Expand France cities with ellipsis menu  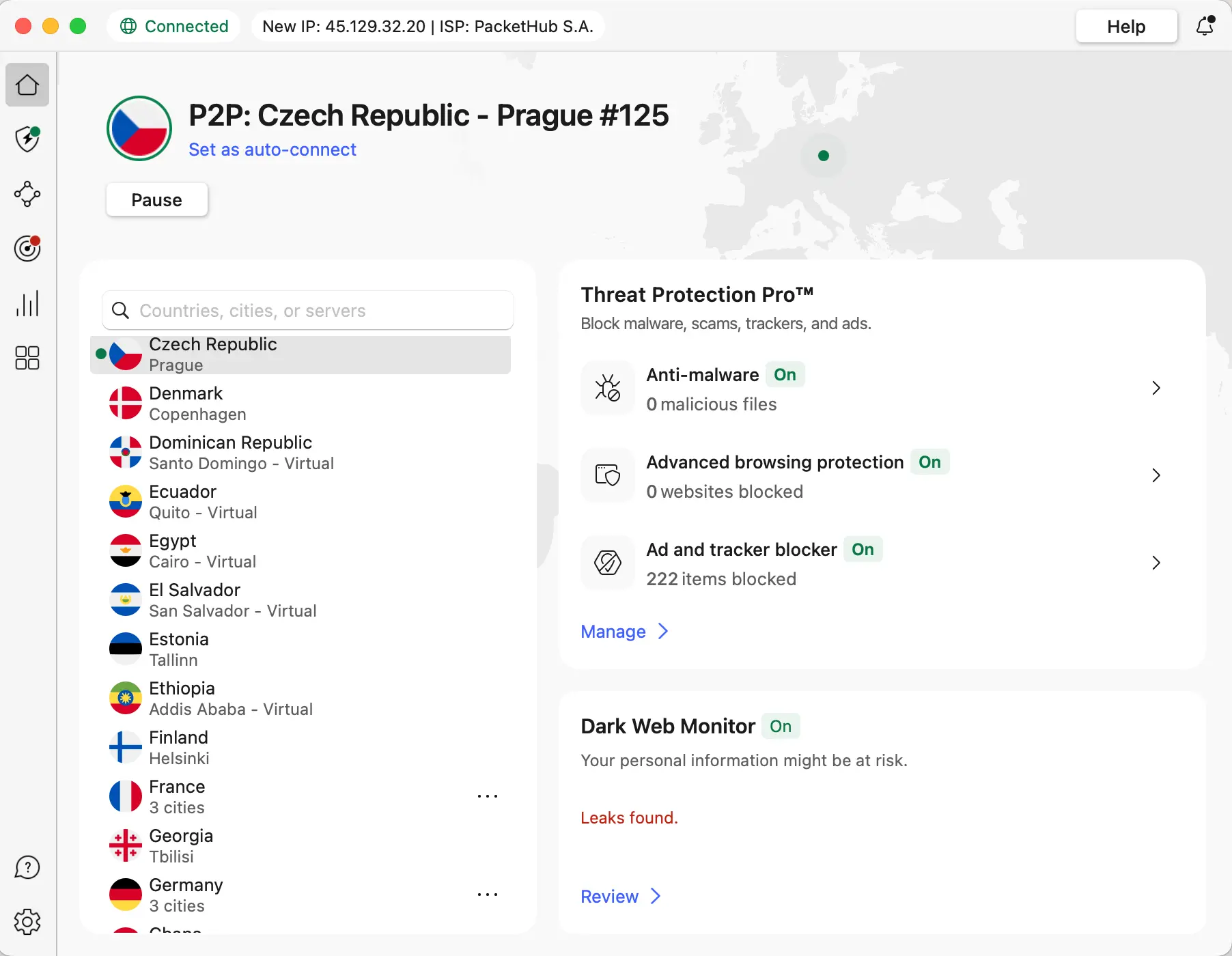[488, 796]
